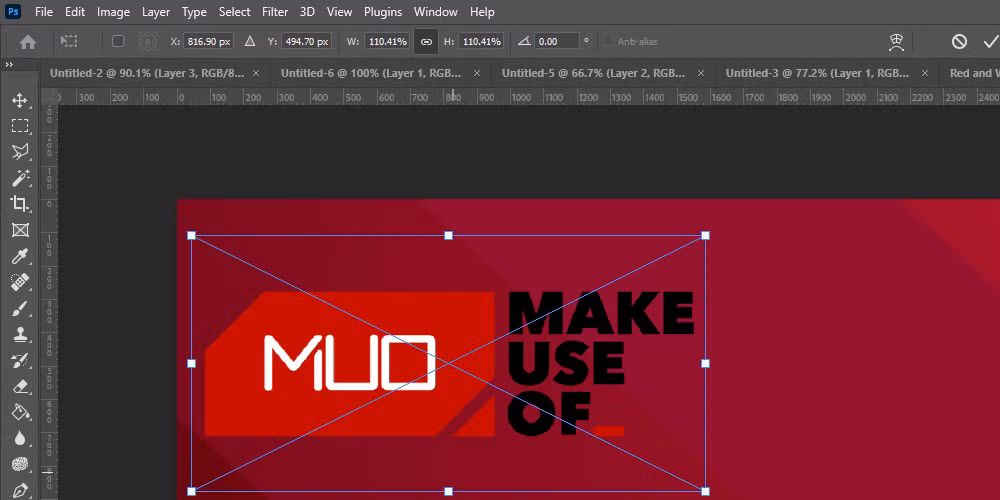Screen dimensions: 1000x500
Task: Click the X position field
Action: pyautogui.click(x=209, y=41)
